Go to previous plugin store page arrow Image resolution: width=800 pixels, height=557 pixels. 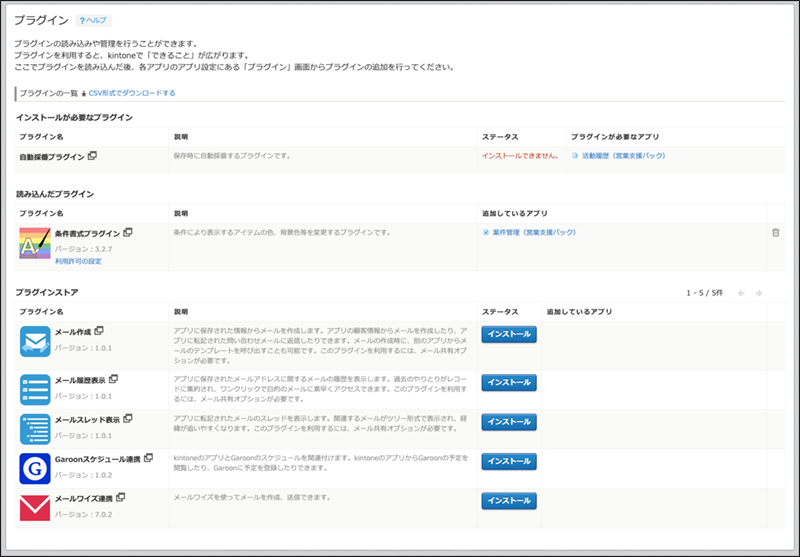(x=741, y=293)
